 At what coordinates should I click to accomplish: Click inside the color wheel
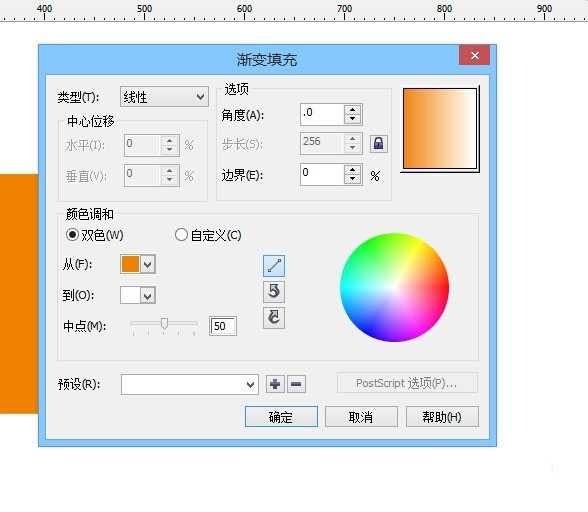pos(394,287)
